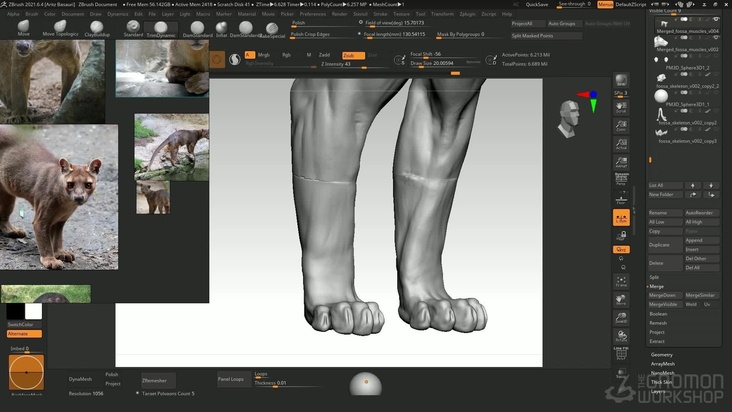Collapse the Merge section
The image size is (732, 412).
point(656,286)
